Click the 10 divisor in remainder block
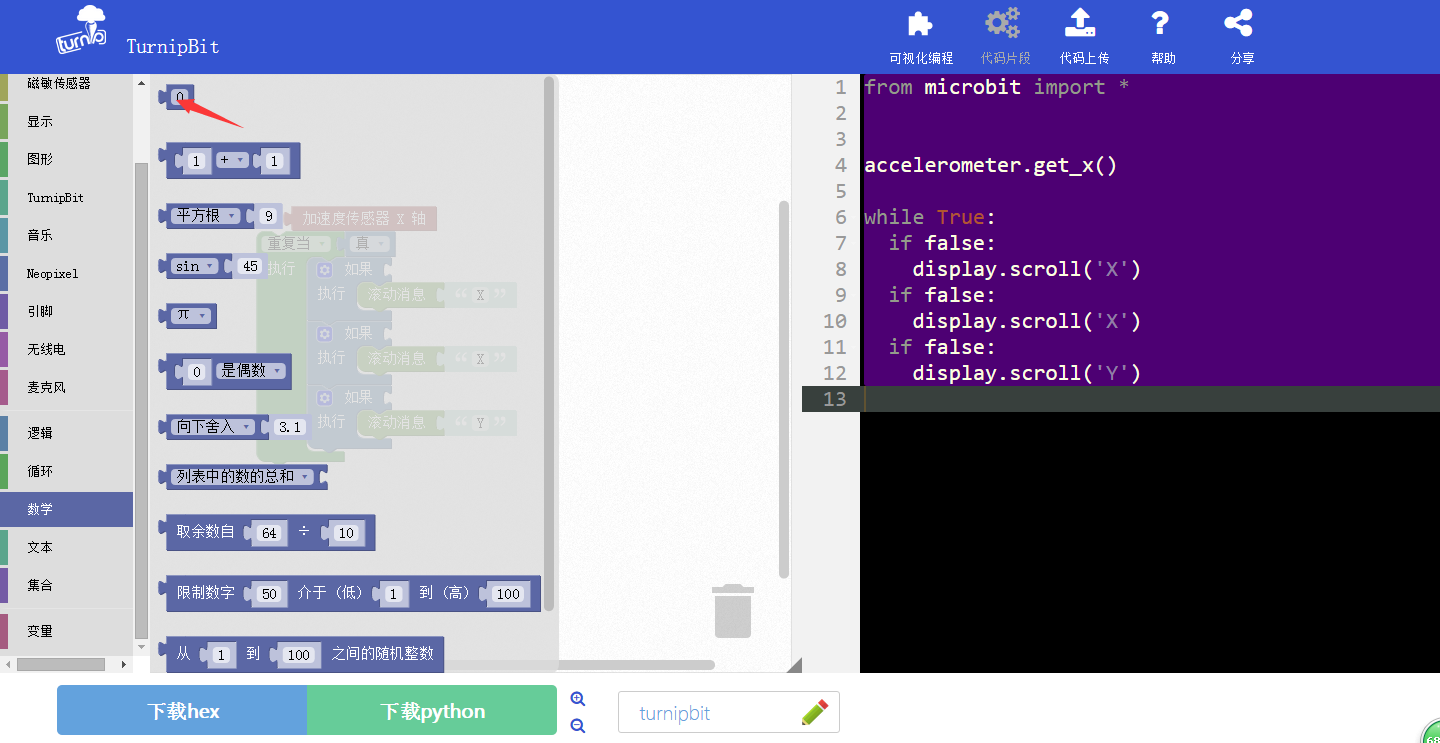Viewport: 1440px width, 743px height. pyautogui.click(x=346, y=533)
